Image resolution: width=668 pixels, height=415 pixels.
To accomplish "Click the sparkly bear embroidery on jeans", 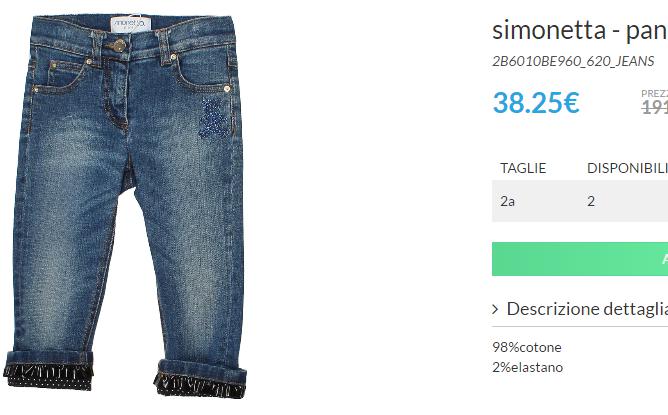I will (214, 118).
